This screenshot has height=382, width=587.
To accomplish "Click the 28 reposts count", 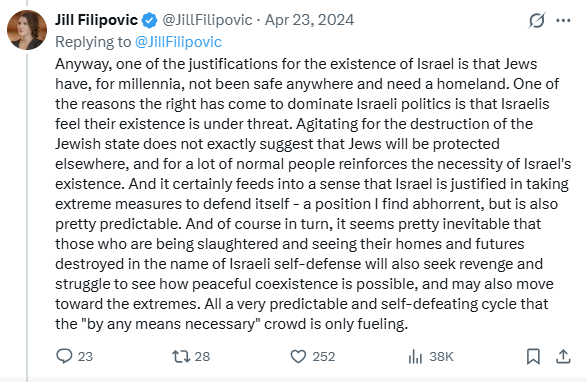I will (x=202, y=356).
